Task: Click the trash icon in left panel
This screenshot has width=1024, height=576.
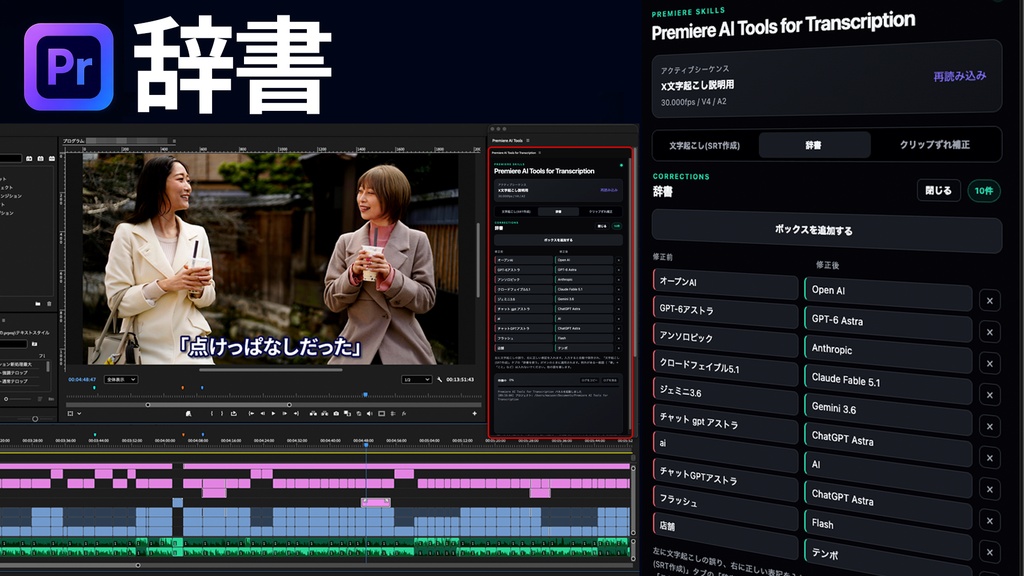Action: [49, 304]
